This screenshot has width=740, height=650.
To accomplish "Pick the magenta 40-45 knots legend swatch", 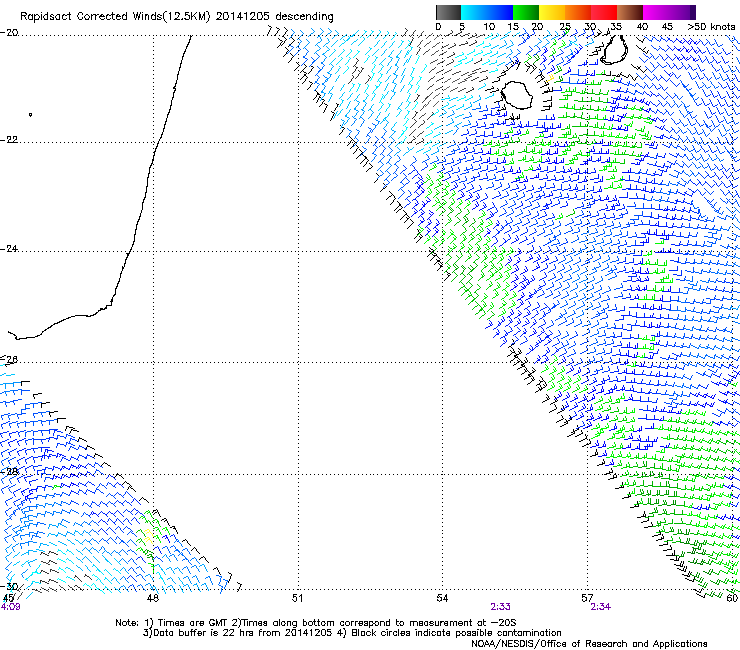I will (656, 12).
